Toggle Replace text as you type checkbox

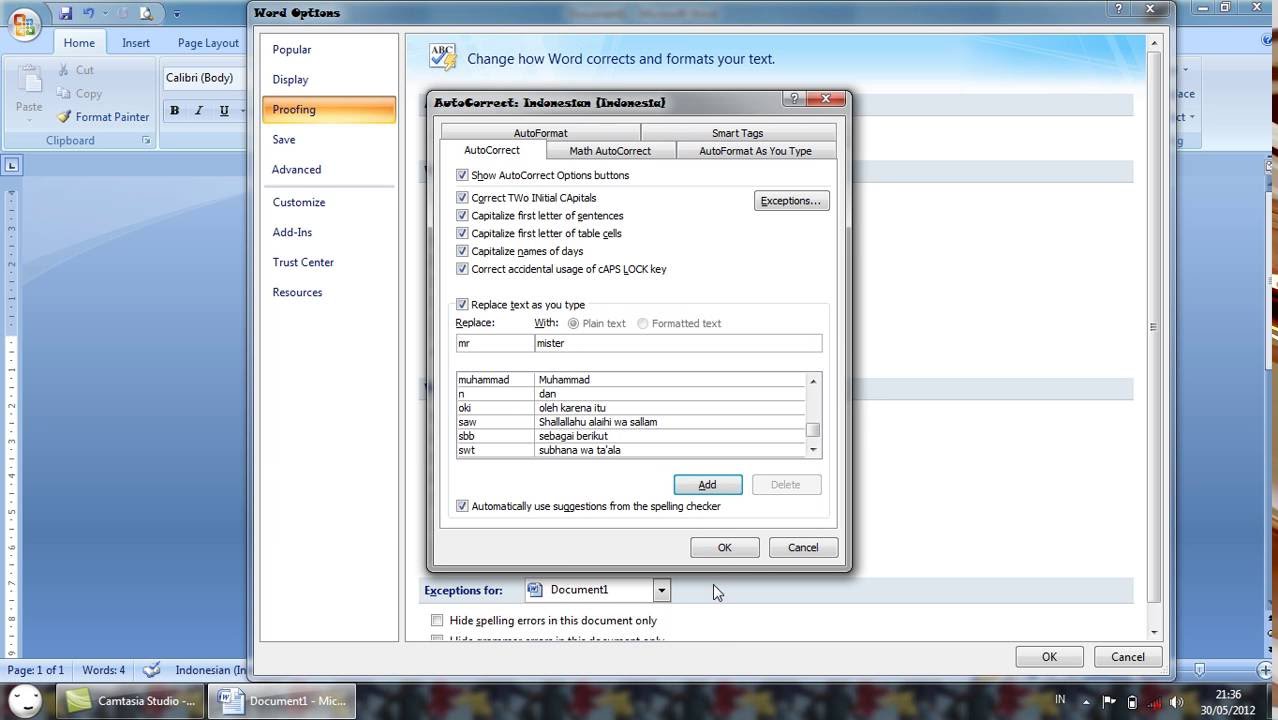(x=462, y=305)
